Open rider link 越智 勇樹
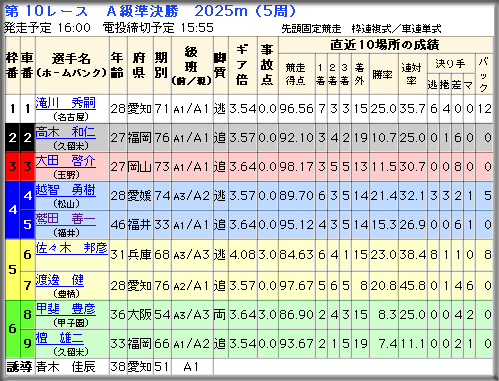The width and height of the screenshot is (499, 381). (66, 190)
